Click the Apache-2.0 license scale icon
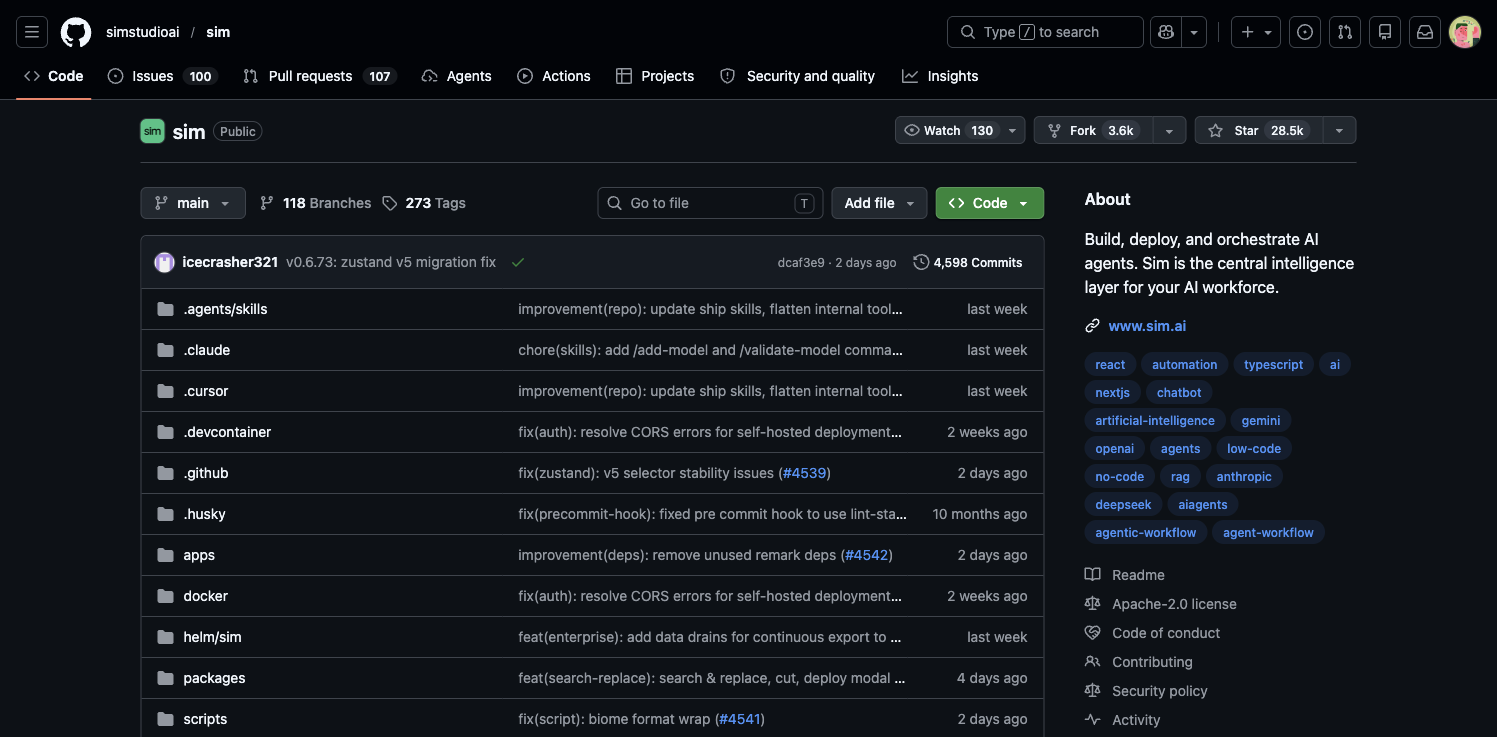This screenshot has width=1497, height=737. [1092, 604]
